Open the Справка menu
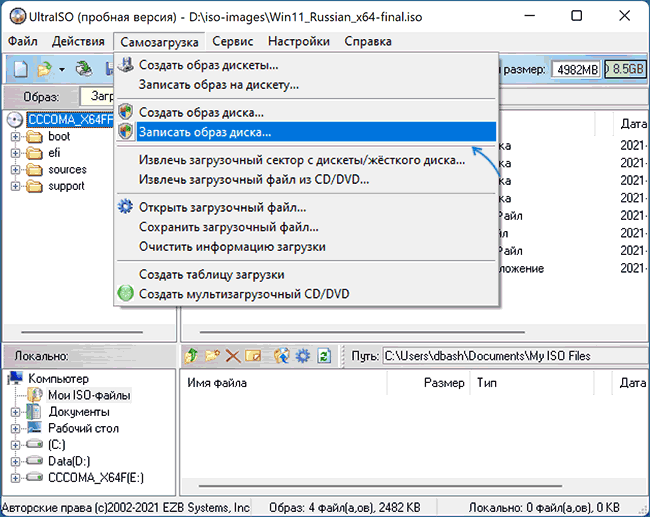650x517 pixels. [368, 41]
